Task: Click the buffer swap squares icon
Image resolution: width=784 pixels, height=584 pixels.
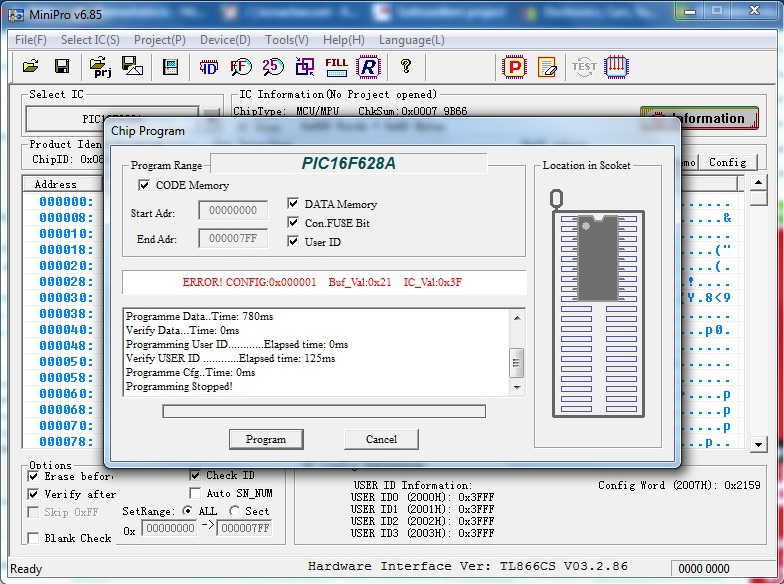Action: click(x=305, y=66)
